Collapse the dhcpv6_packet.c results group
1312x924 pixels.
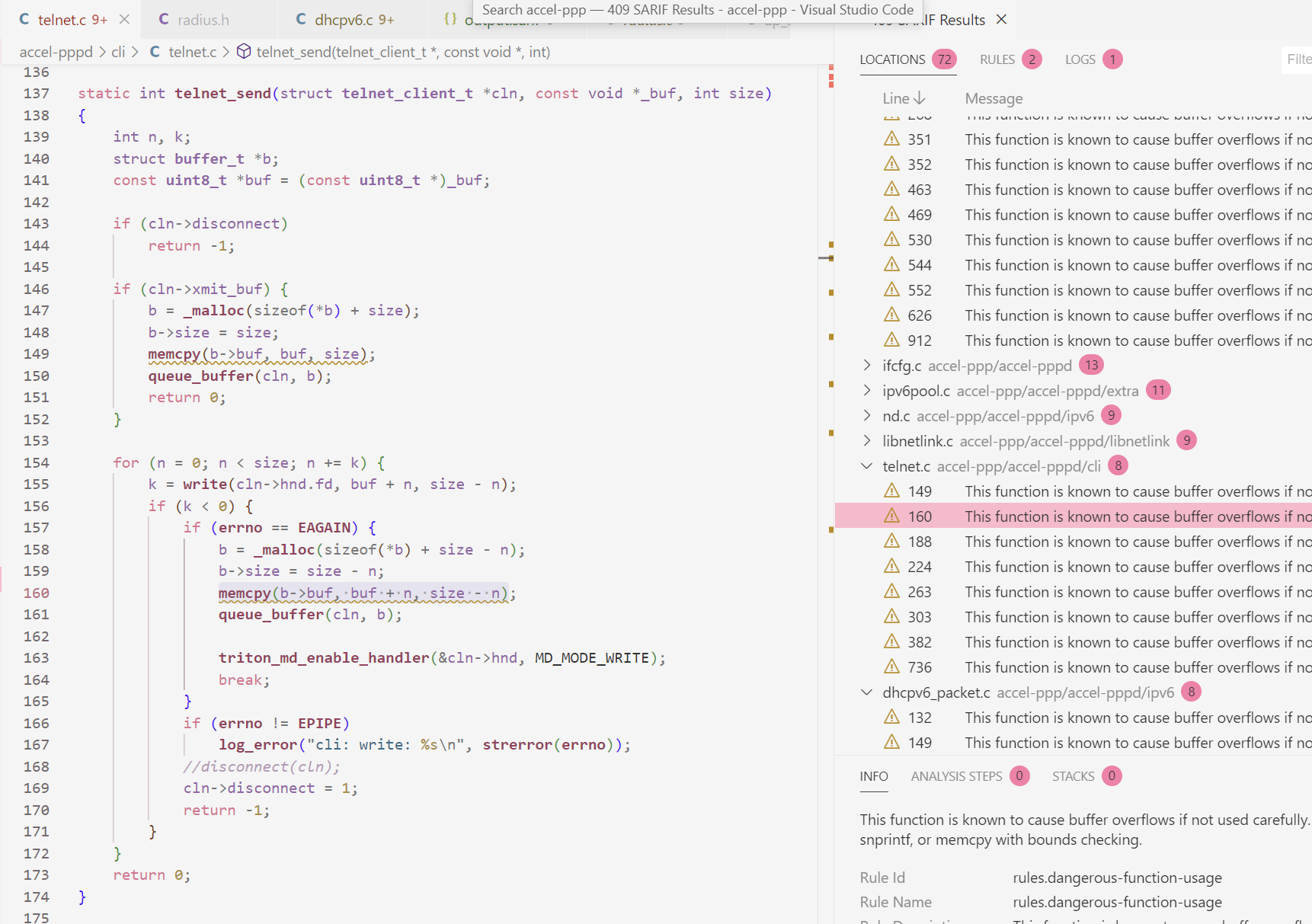tap(866, 692)
